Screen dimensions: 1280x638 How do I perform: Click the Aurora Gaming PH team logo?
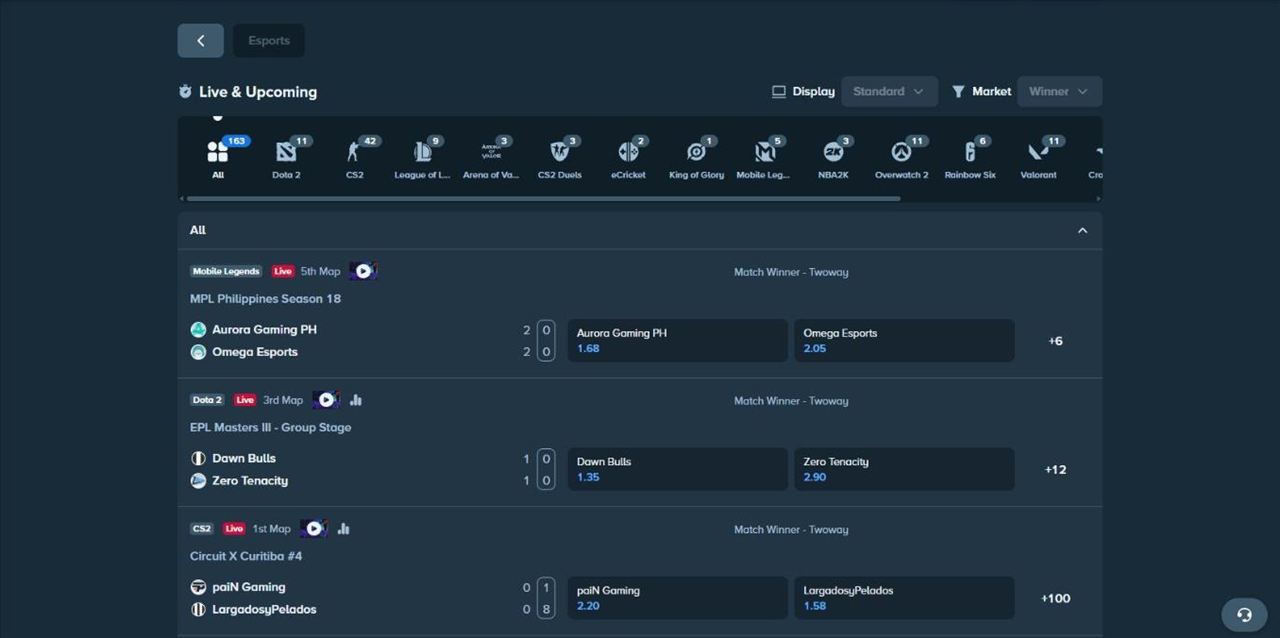198,329
